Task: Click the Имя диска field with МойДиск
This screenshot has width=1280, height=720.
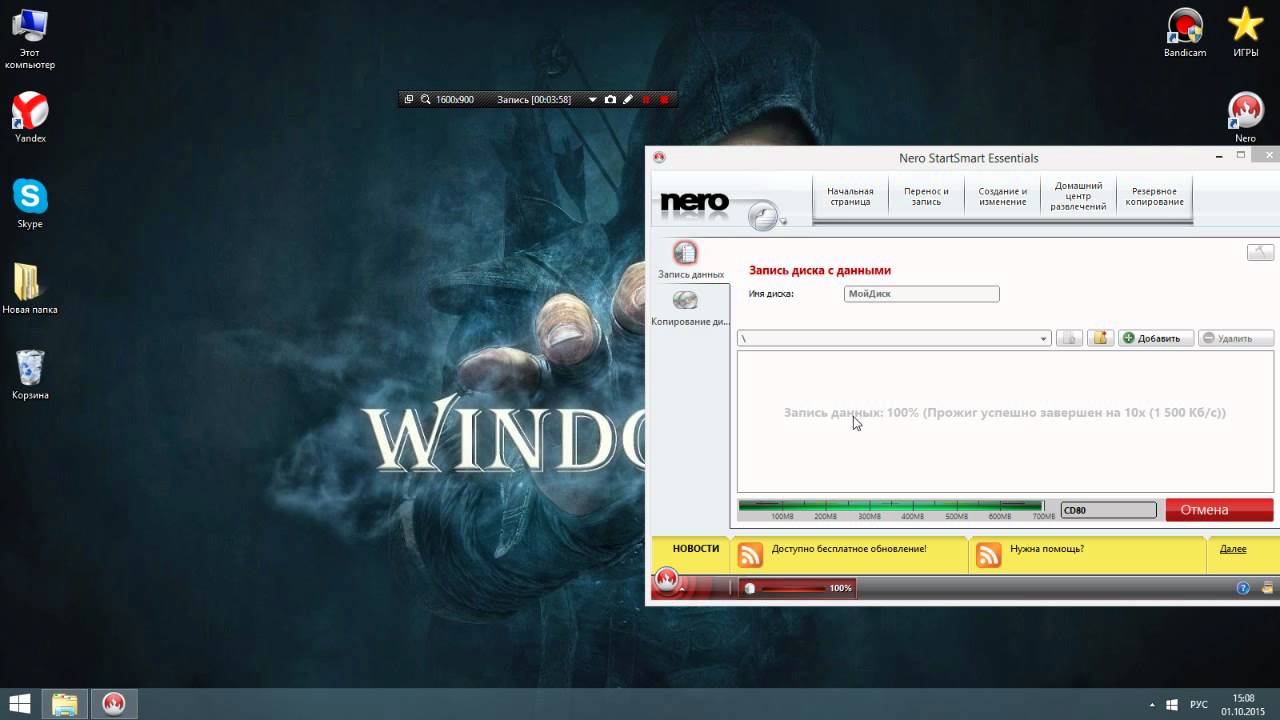Action: (x=921, y=294)
